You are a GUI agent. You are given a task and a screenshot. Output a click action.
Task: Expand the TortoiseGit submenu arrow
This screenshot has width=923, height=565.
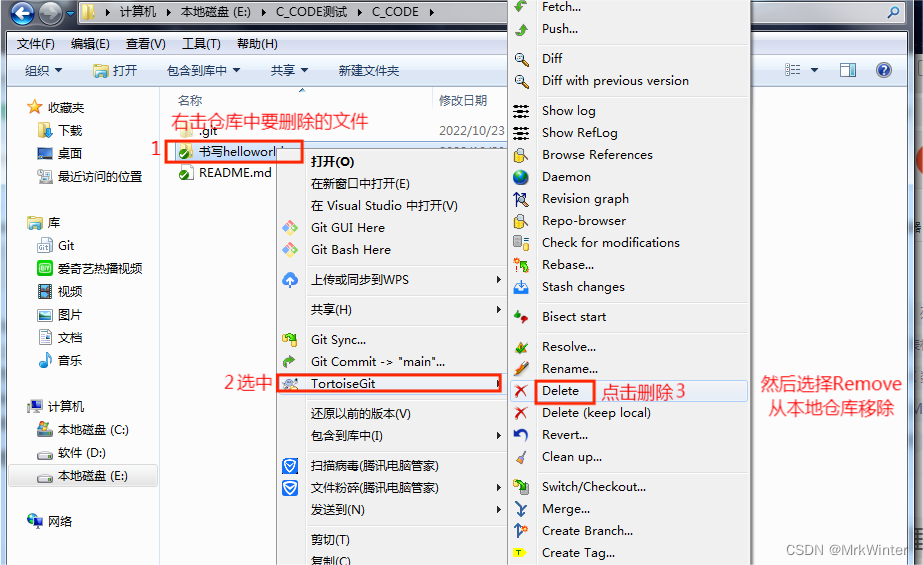pyautogui.click(x=498, y=384)
